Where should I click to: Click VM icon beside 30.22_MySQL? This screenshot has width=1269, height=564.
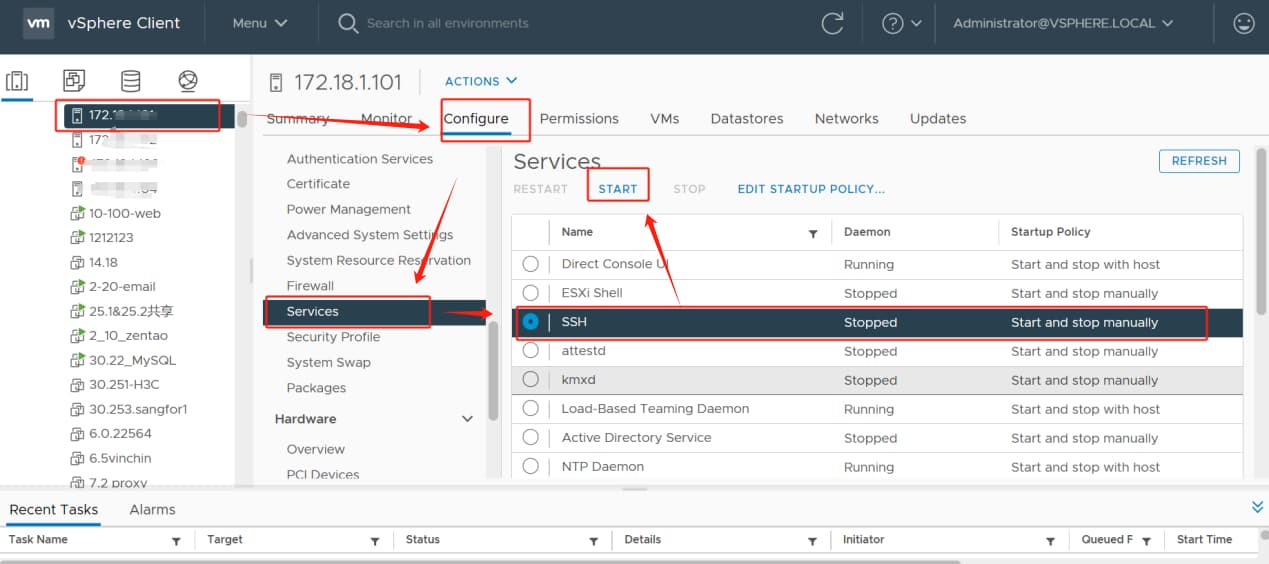(77, 360)
